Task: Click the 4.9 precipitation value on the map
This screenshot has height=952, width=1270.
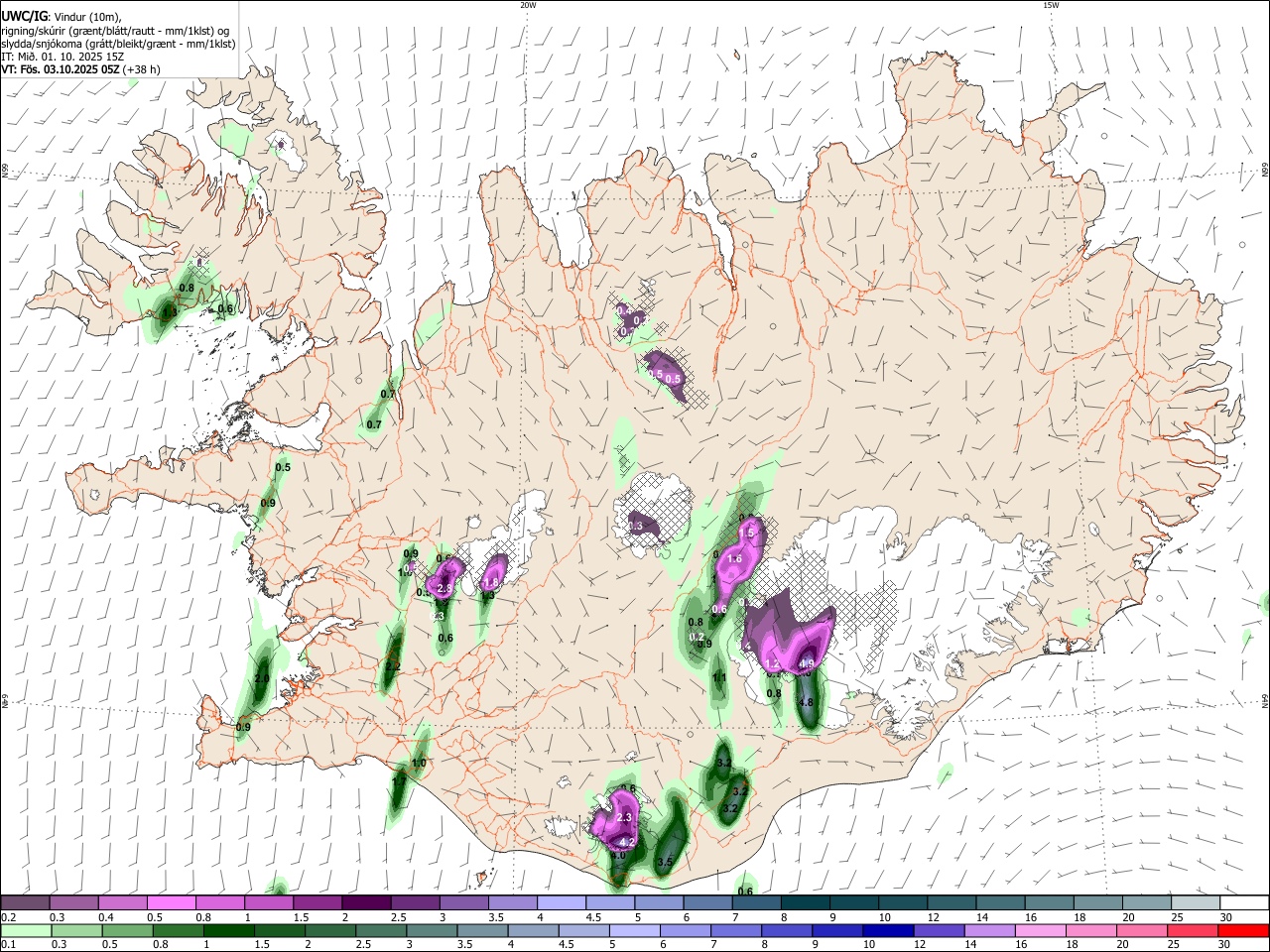Action: (x=807, y=664)
